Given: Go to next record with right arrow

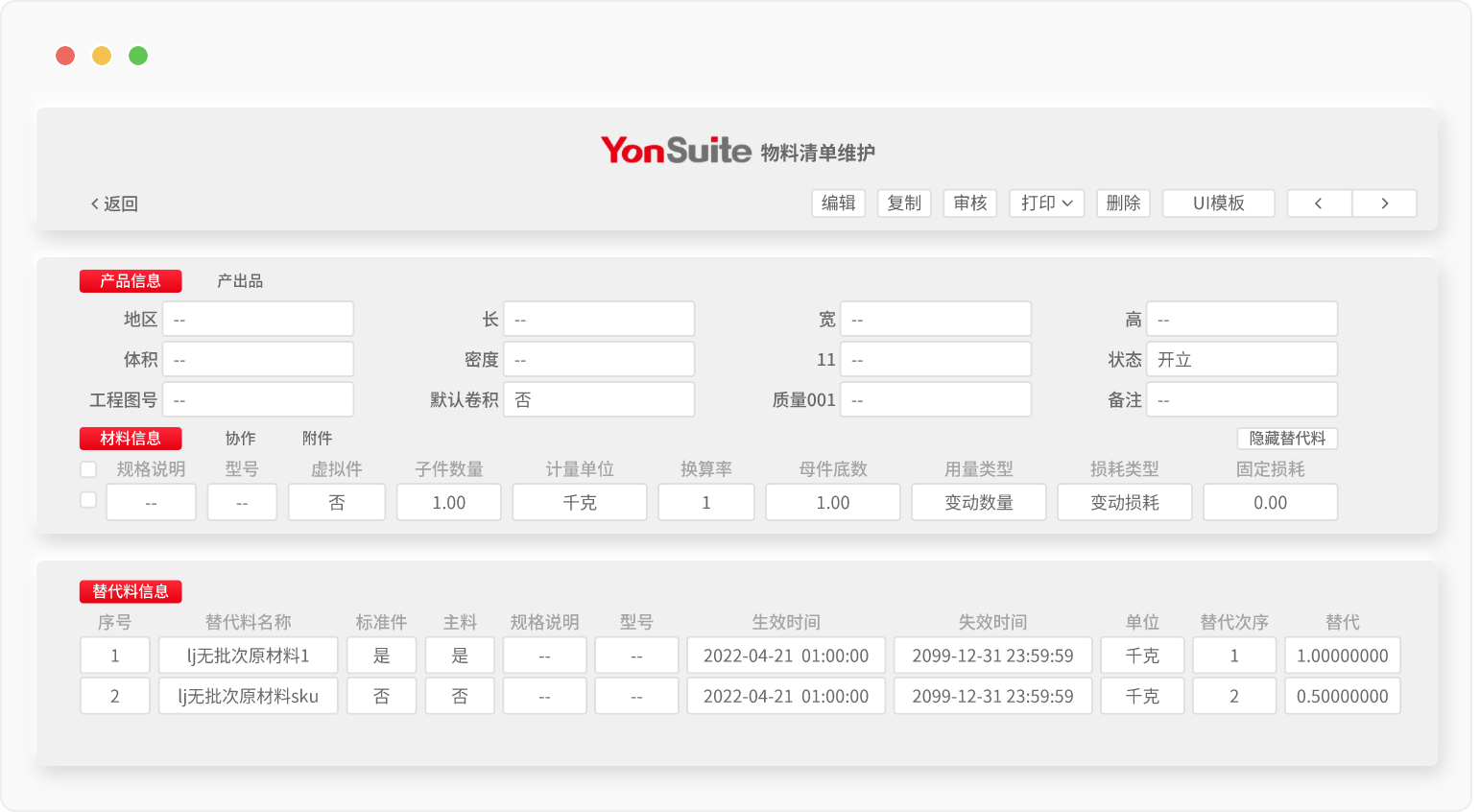Looking at the screenshot, I should click(1384, 203).
